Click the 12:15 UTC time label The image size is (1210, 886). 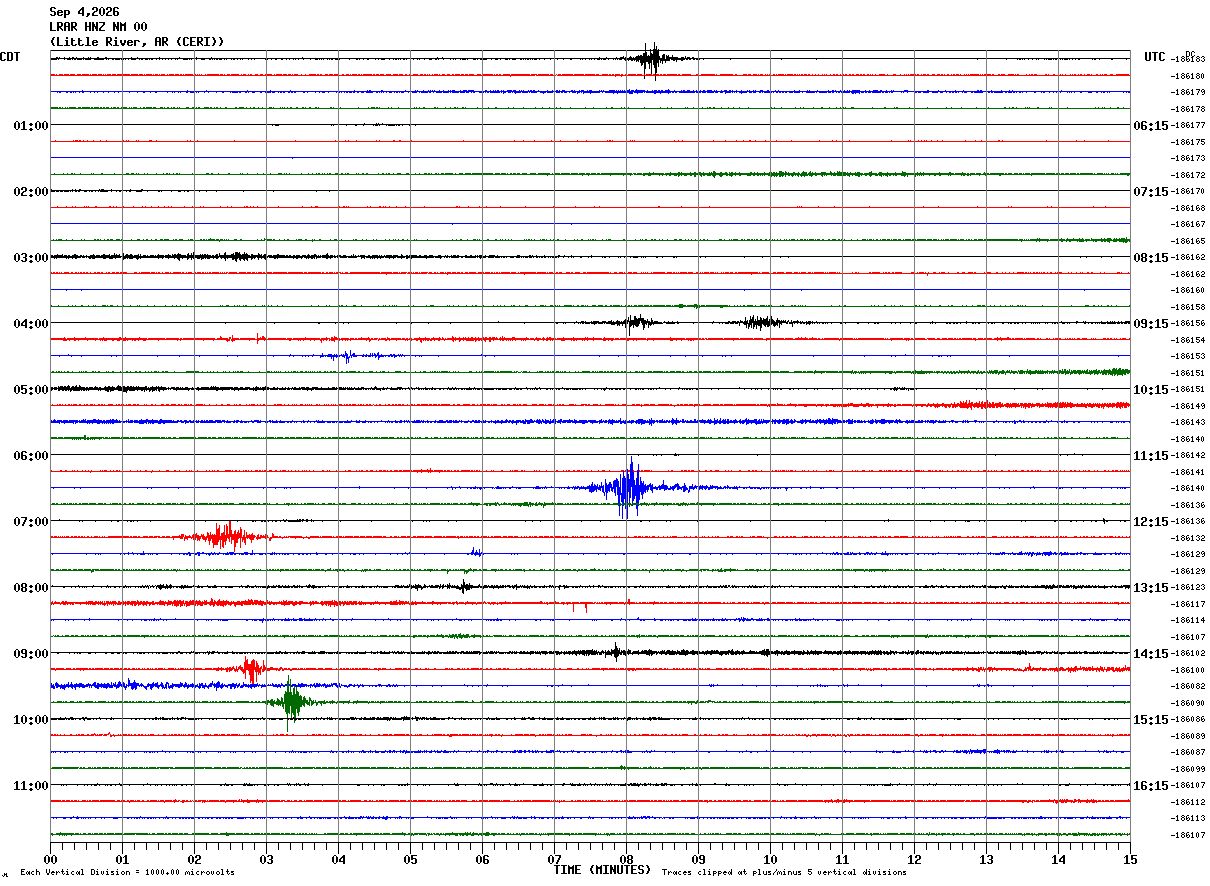pos(1151,522)
